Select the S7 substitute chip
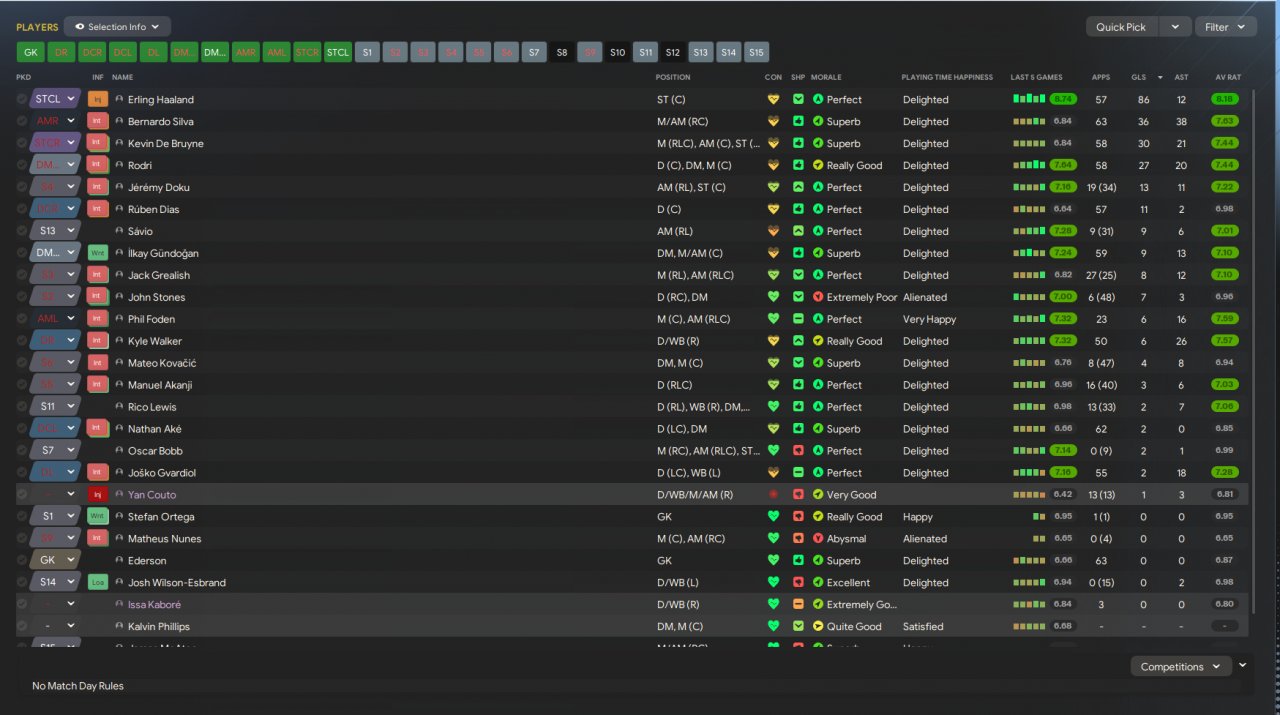Screen dimensions: 1280x715 click(x=535, y=52)
